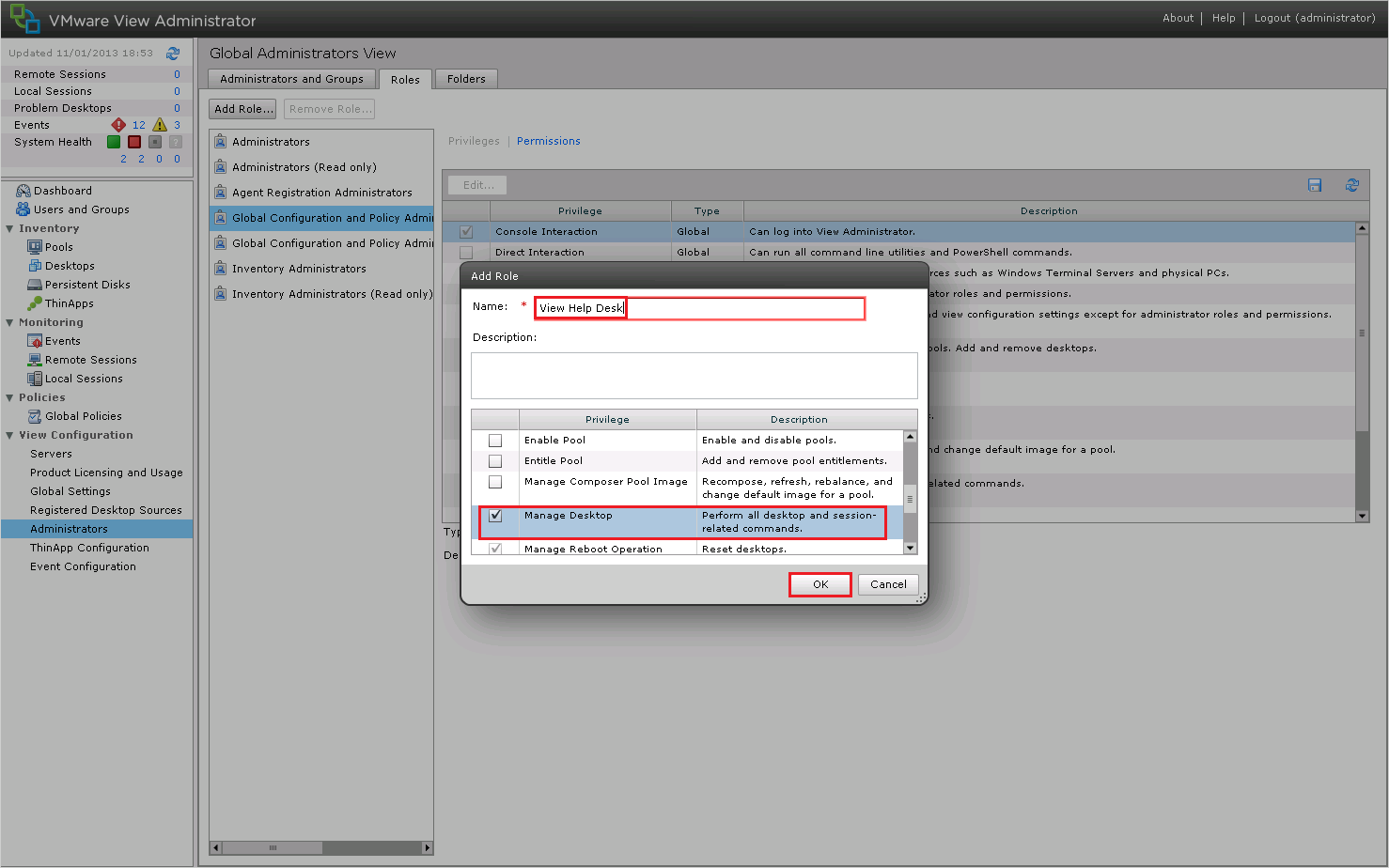Open the Folders tab
1389x868 pixels.
point(466,79)
